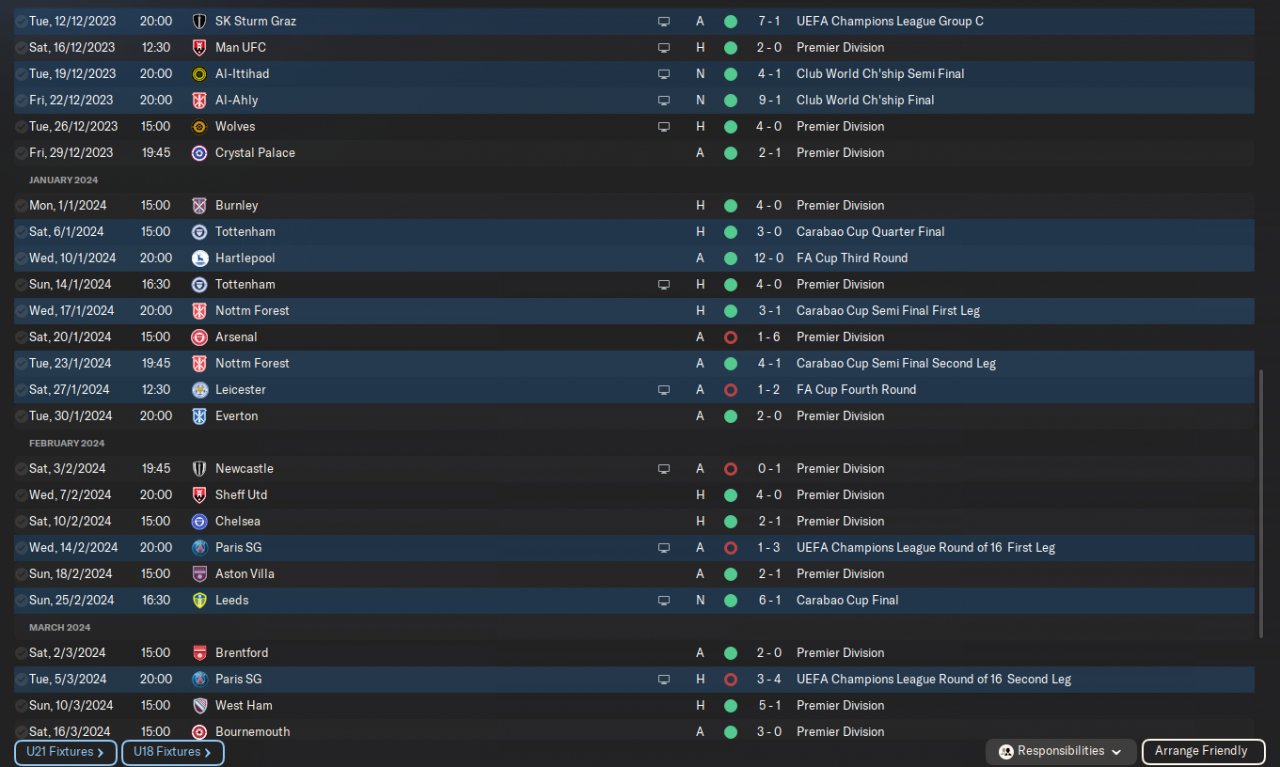1280x767 pixels.
Task: Click the TV icon on Carabao Cup Final row
Action: pos(663,601)
